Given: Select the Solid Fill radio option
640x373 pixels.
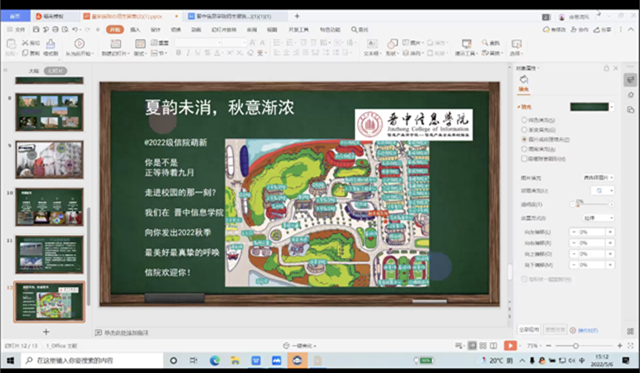Looking at the screenshot, I should click(524, 120).
